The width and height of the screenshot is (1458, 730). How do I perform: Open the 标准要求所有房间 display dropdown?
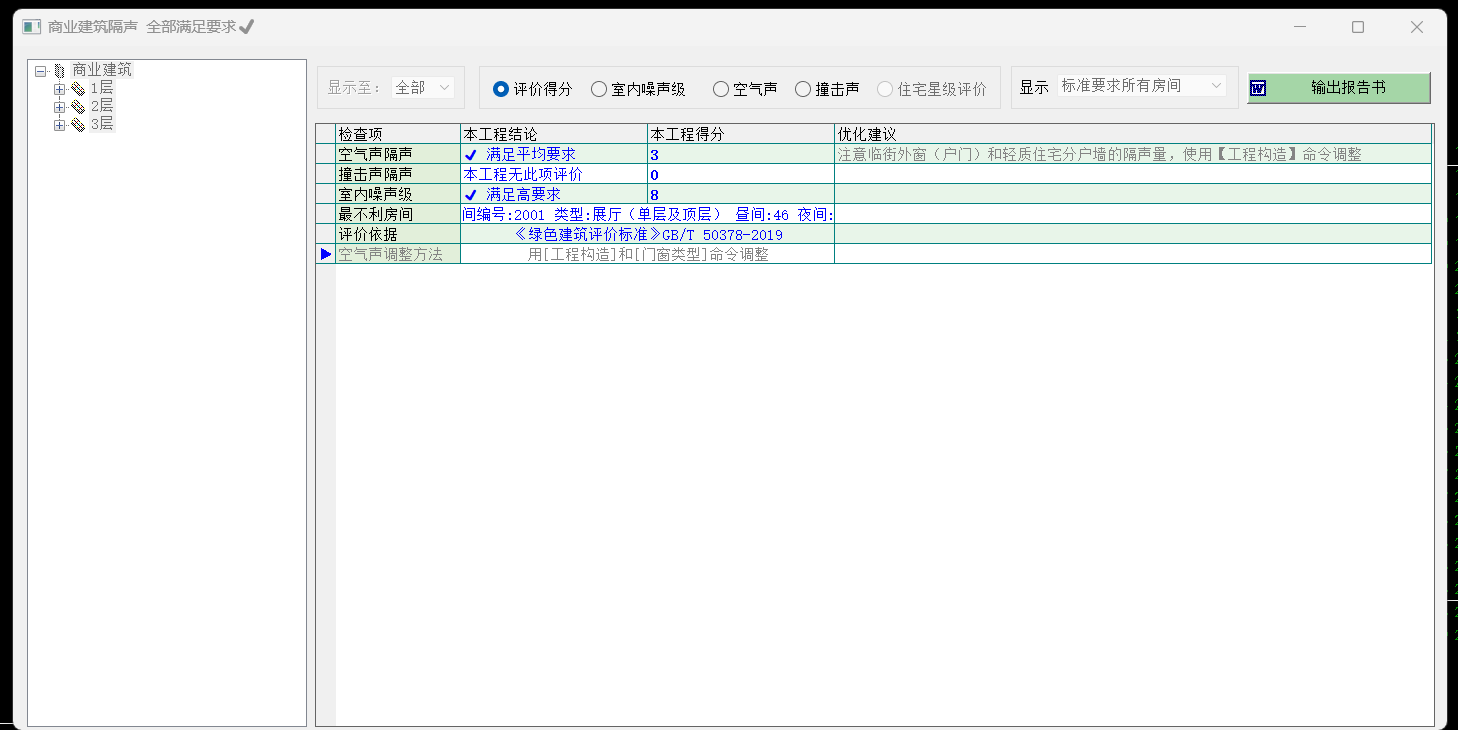tap(1141, 87)
